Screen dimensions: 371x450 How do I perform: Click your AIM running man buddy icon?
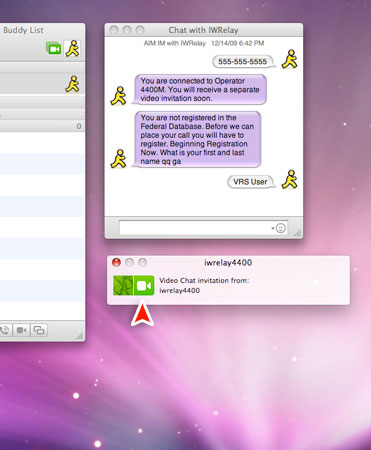(x=72, y=49)
